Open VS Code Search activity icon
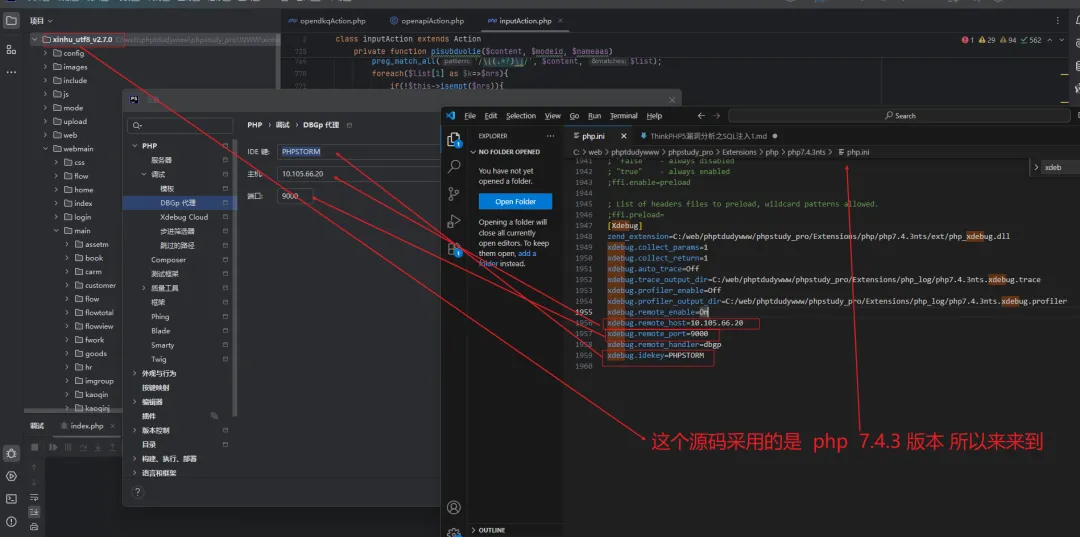Viewport: 1080px width, 537px height. tap(454, 167)
